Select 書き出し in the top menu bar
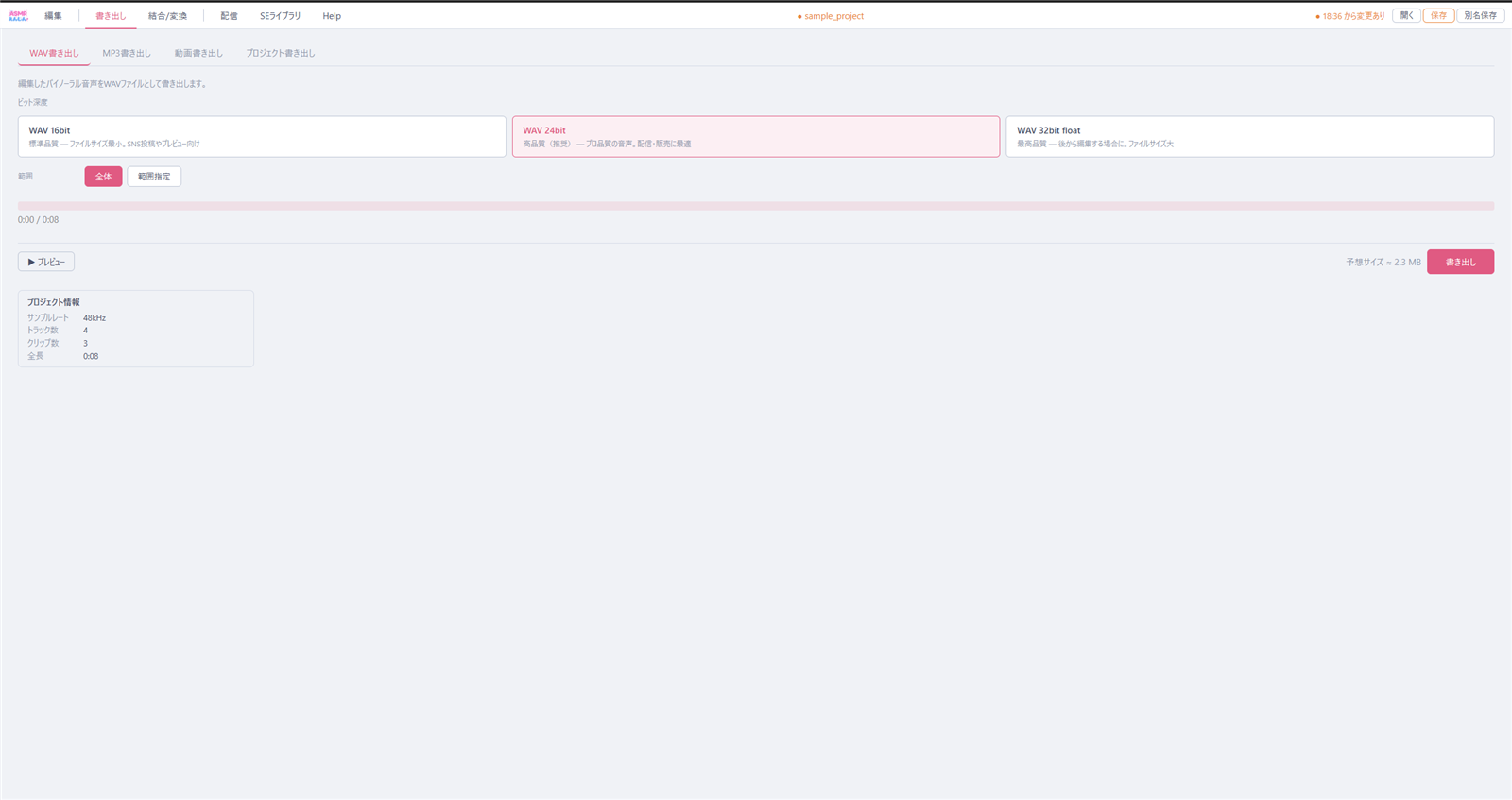Viewport: 1512px width, 800px height. (x=111, y=16)
